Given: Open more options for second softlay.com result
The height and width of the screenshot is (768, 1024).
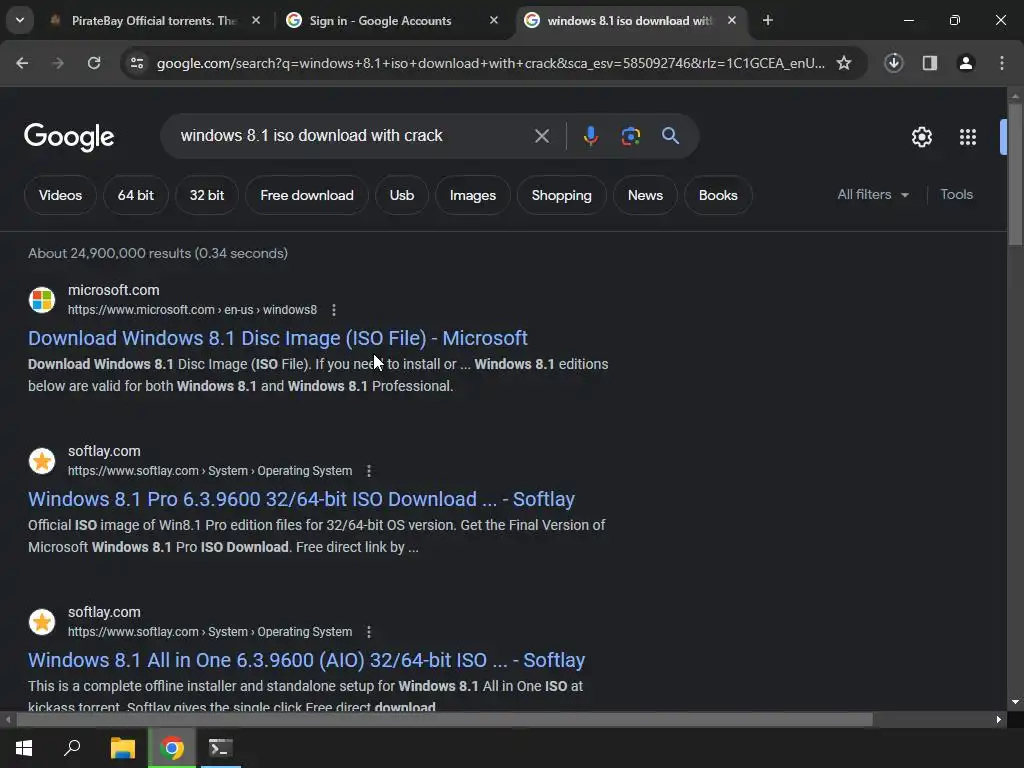Looking at the screenshot, I should pos(369,632).
